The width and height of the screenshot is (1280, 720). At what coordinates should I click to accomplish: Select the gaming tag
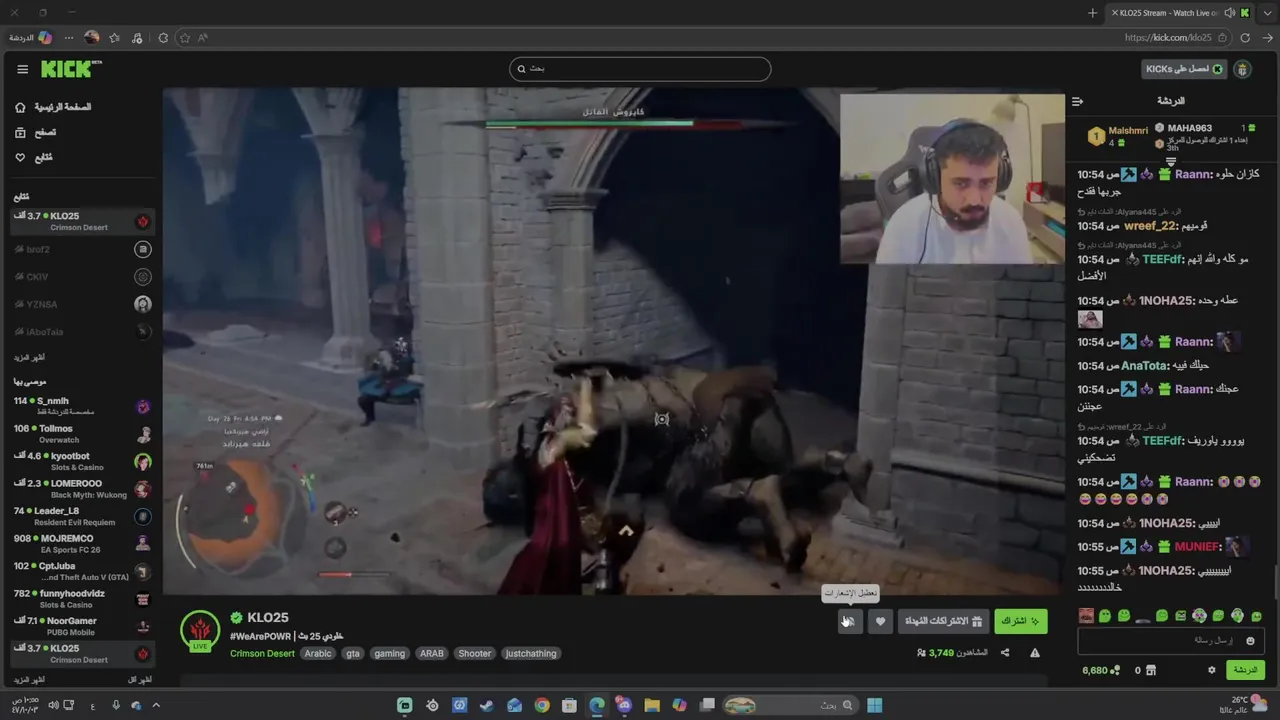pos(390,654)
